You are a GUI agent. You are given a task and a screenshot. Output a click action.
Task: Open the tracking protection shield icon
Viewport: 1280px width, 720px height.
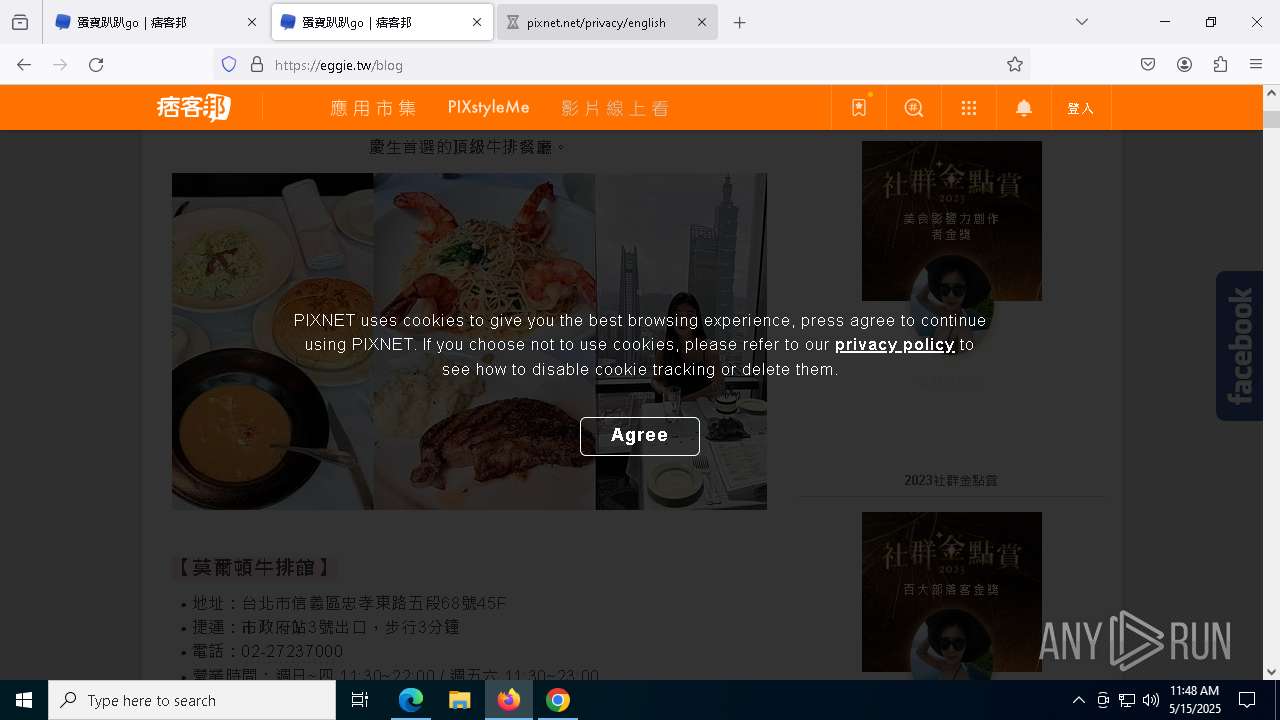229,64
